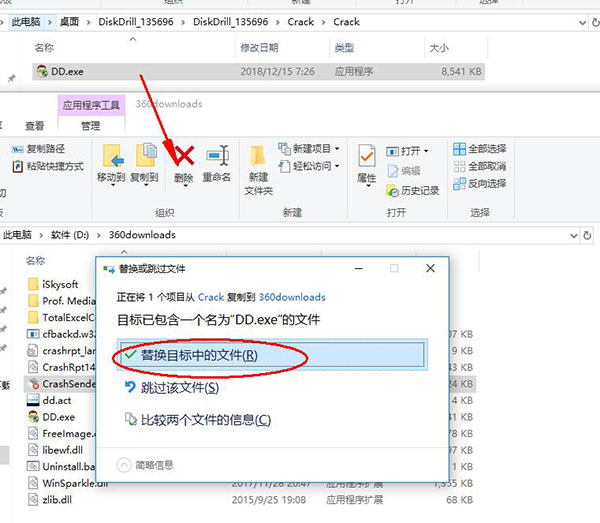The height and width of the screenshot is (523, 600).
Task: Select DD.exe in the 360downloads folder
Action: click(x=51, y=417)
